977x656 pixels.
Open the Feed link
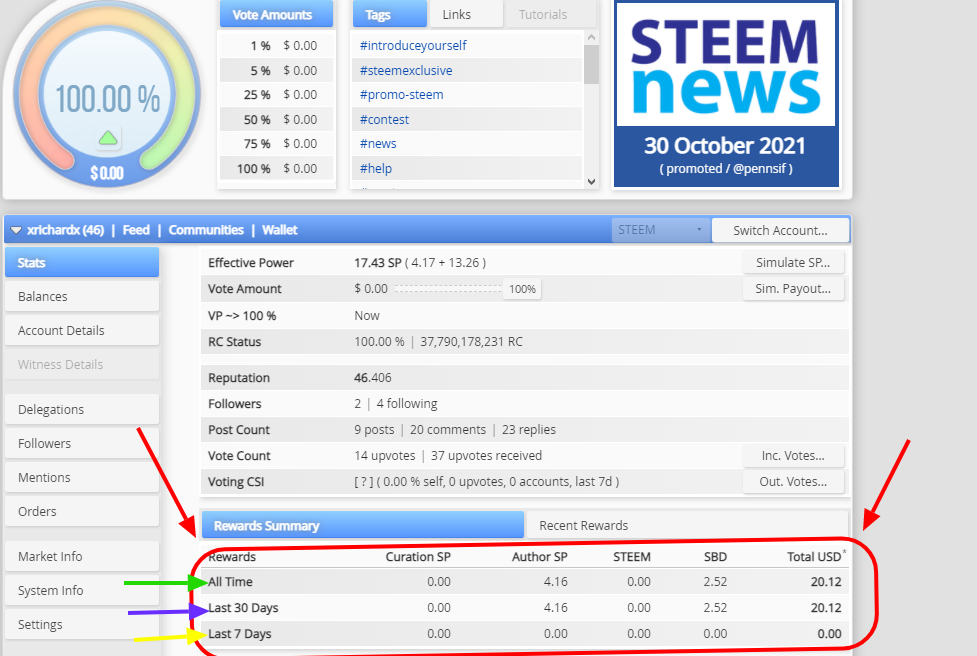pyautogui.click(x=136, y=230)
